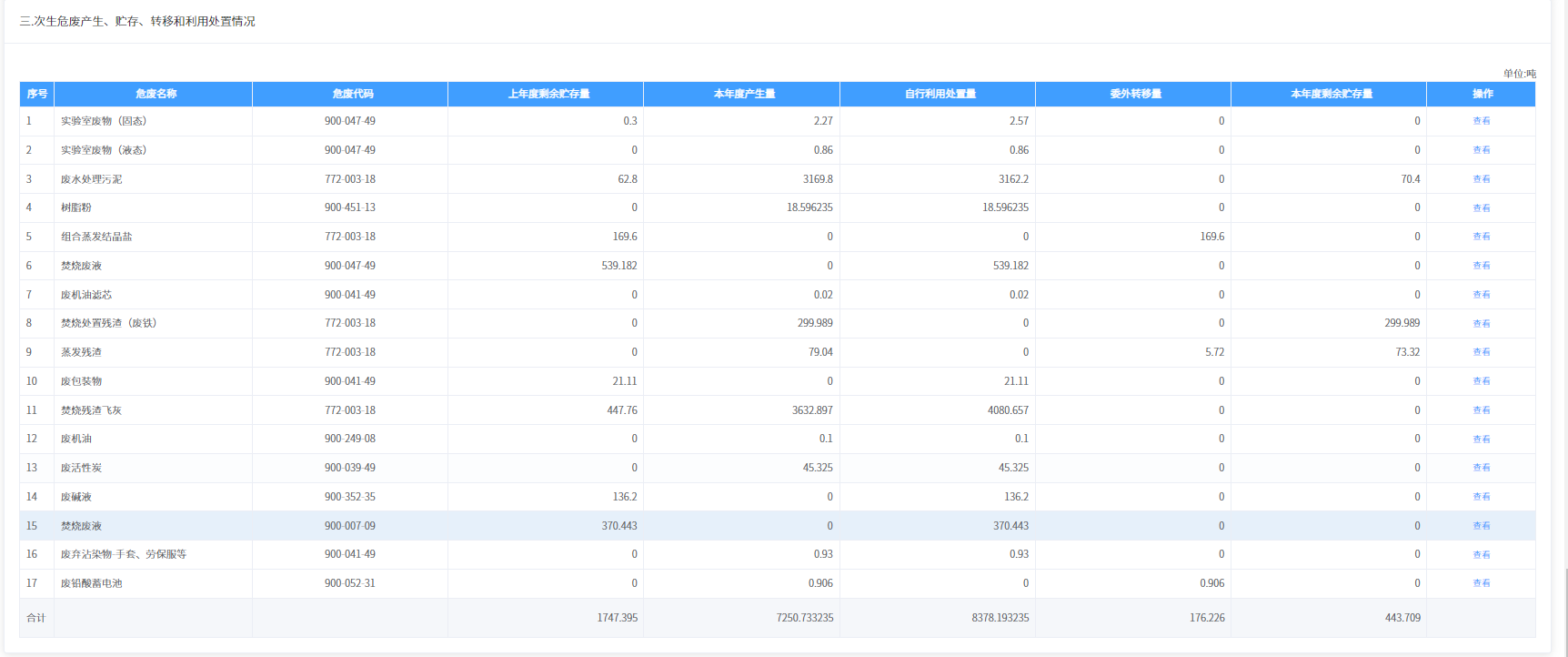Image resolution: width=1568 pixels, height=657 pixels.
Task: Select the 废包装物 name cell
Action: [x=82, y=381]
